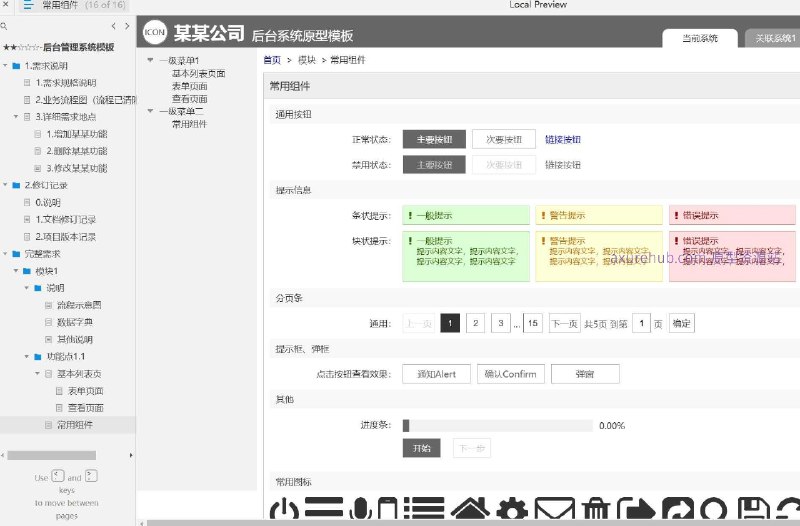Click 首页 breadcrumb link
The height and width of the screenshot is (526, 800).
point(272,60)
